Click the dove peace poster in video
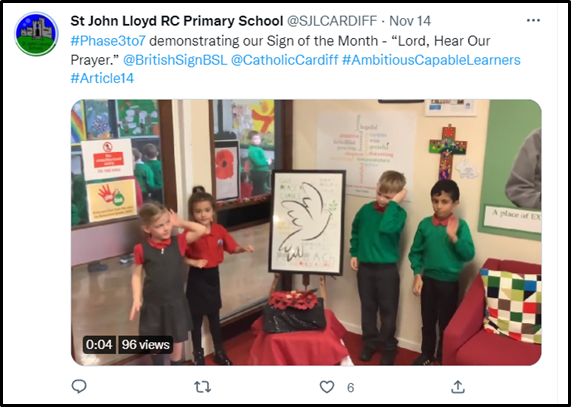The width and height of the screenshot is (576, 411). 307,223
